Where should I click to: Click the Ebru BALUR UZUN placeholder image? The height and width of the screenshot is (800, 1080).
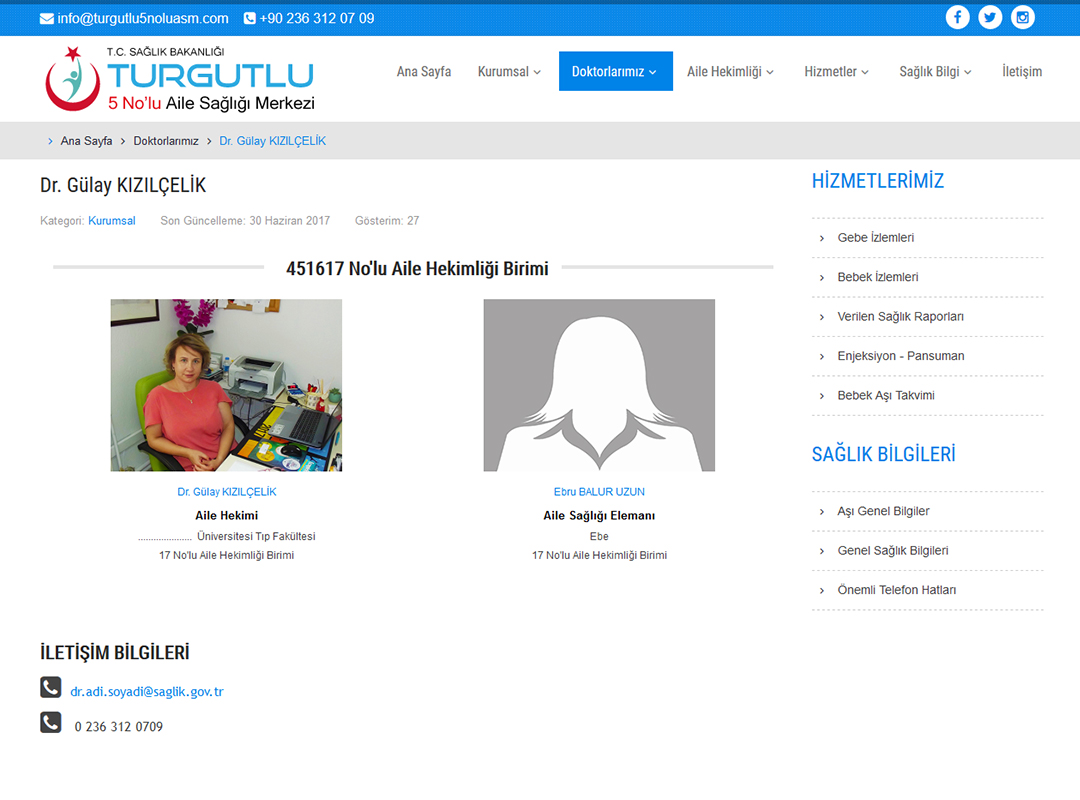[599, 385]
